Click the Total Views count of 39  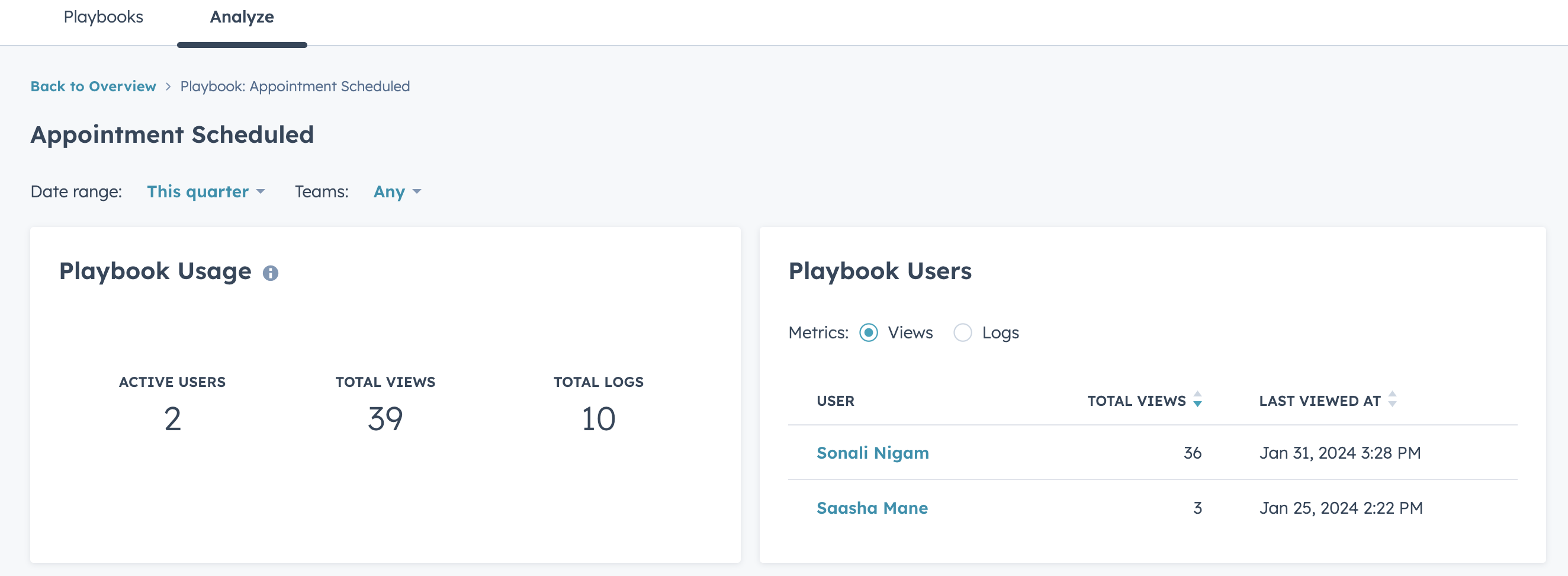point(385,419)
